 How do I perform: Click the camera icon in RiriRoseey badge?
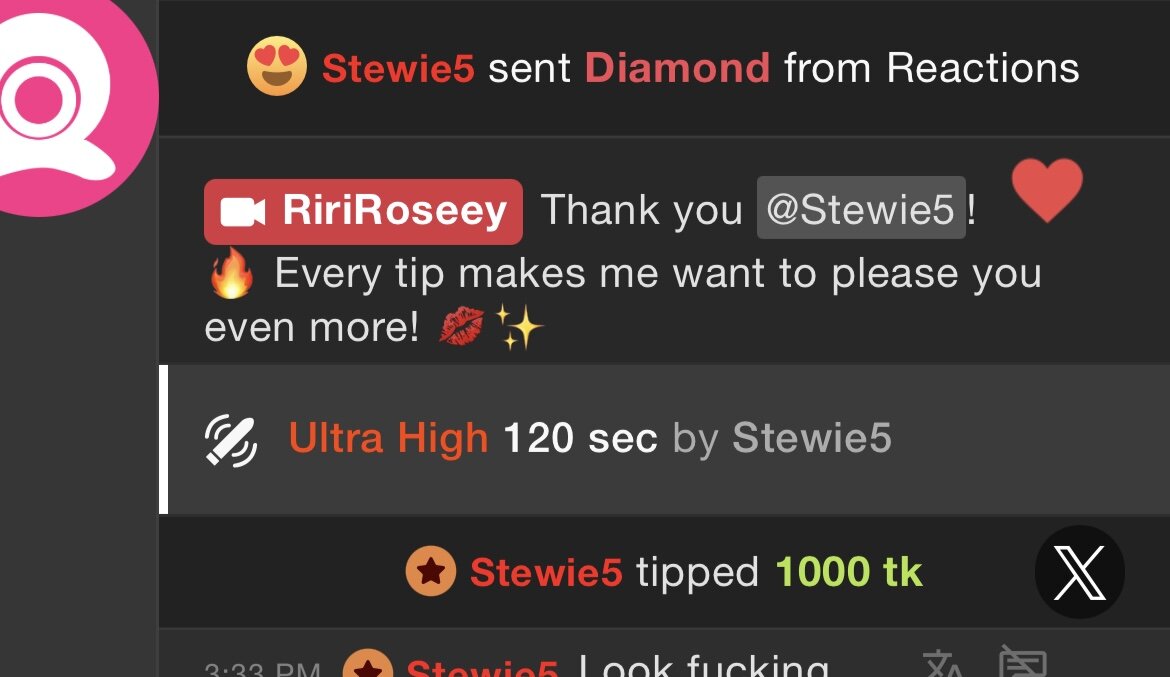[x=243, y=212]
